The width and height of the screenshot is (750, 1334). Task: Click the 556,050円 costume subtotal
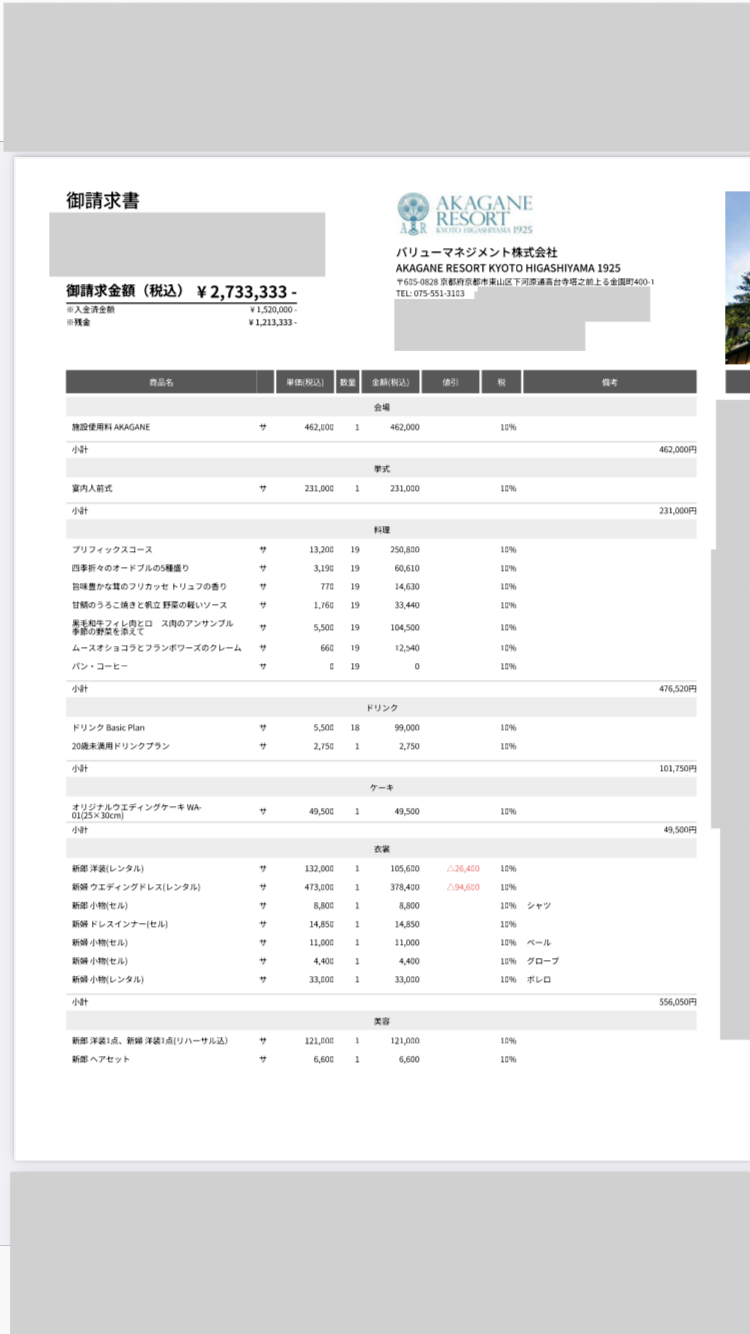tap(676, 1001)
